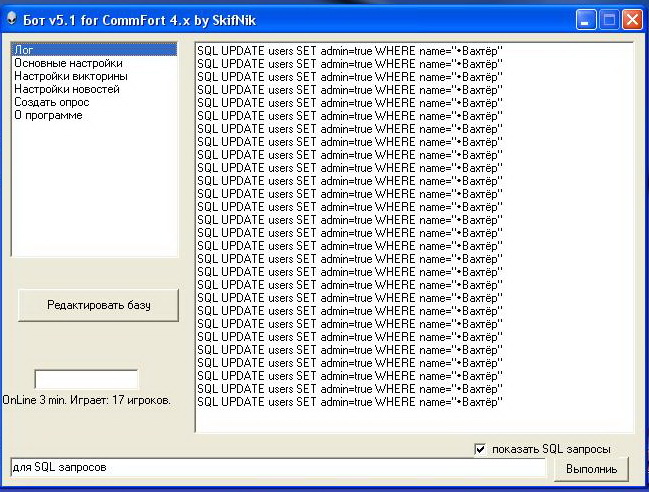Click the last SQL UPDATE log line
The width and height of the screenshot is (649, 492).
click(349, 401)
